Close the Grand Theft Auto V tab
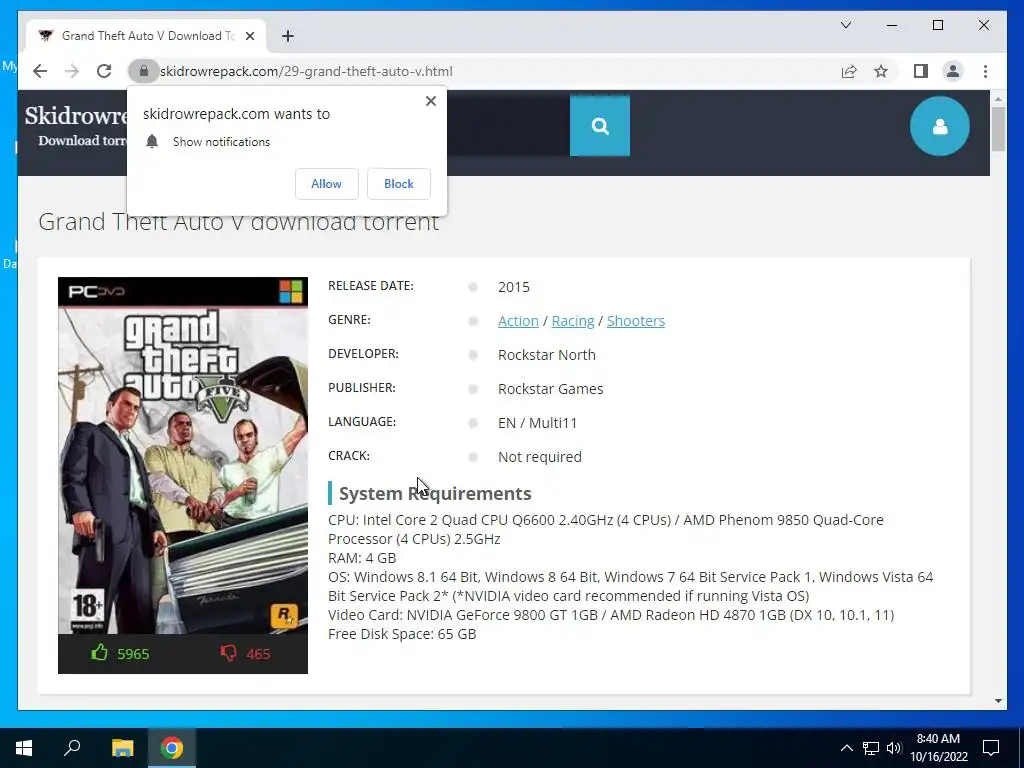Image resolution: width=1024 pixels, height=768 pixels. pyautogui.click(x=249, y=36)
